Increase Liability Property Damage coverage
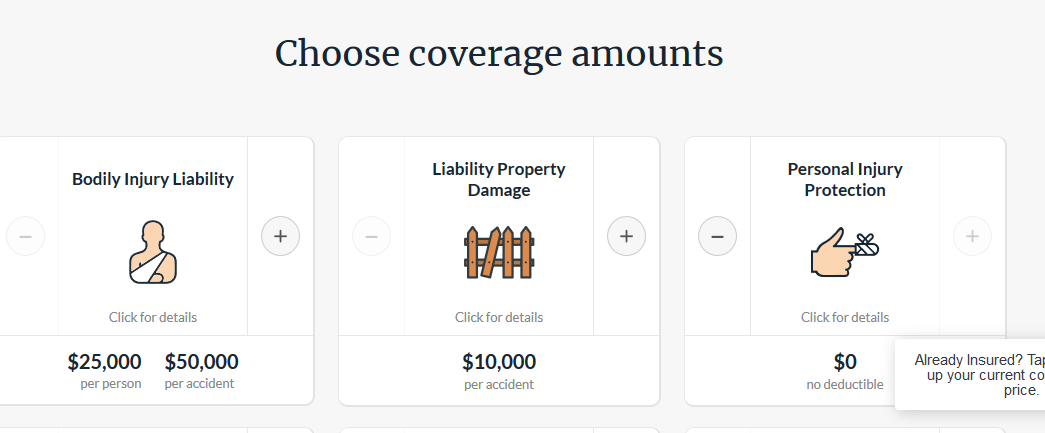 point(626,237)
